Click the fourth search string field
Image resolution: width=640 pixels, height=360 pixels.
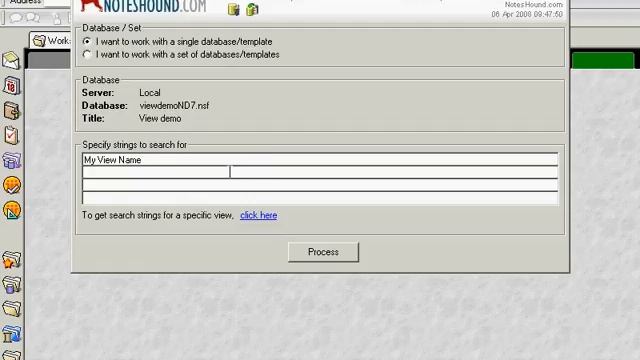click(x=320, y=198)
